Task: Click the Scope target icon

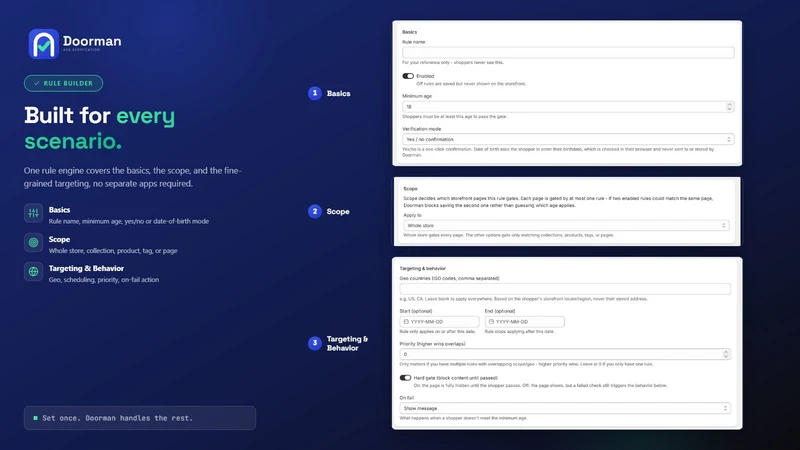Action: pyautogui.click(x=33, y=242)
